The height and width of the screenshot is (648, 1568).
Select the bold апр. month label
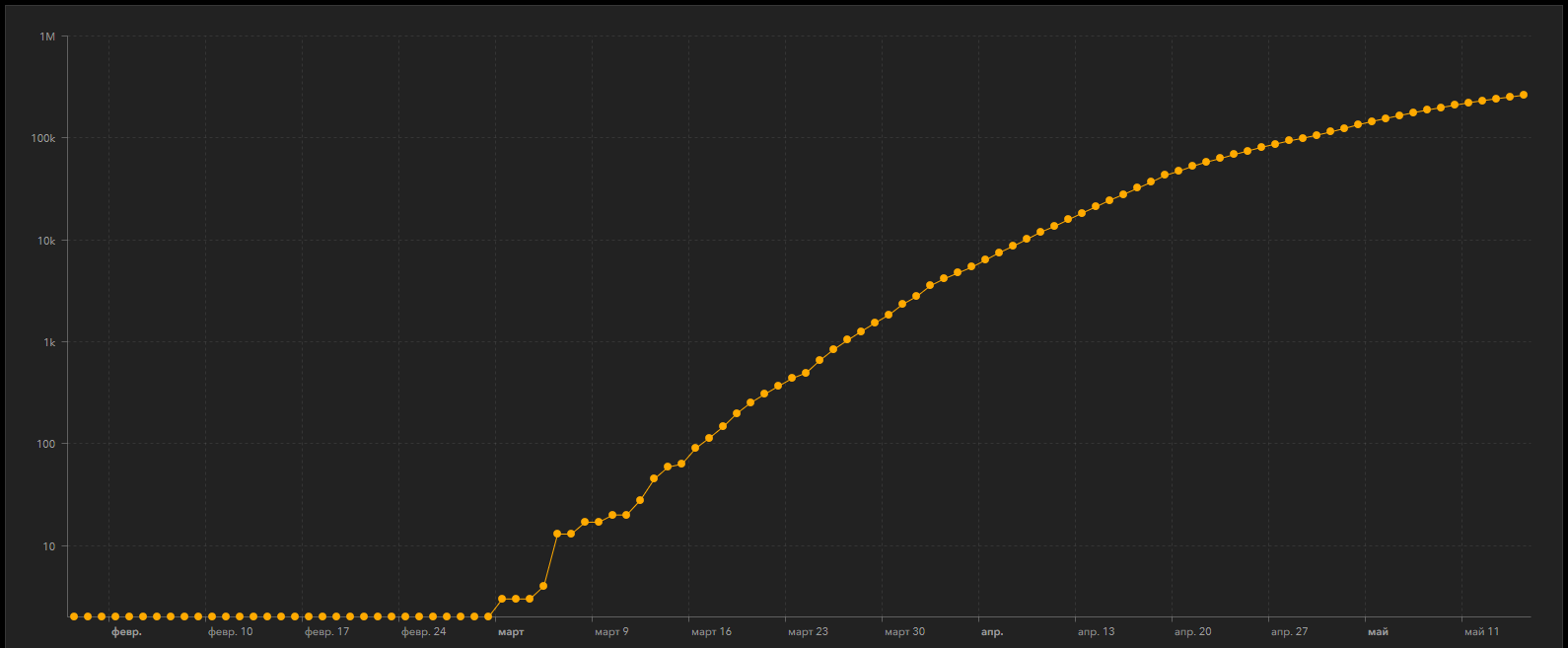992,631
